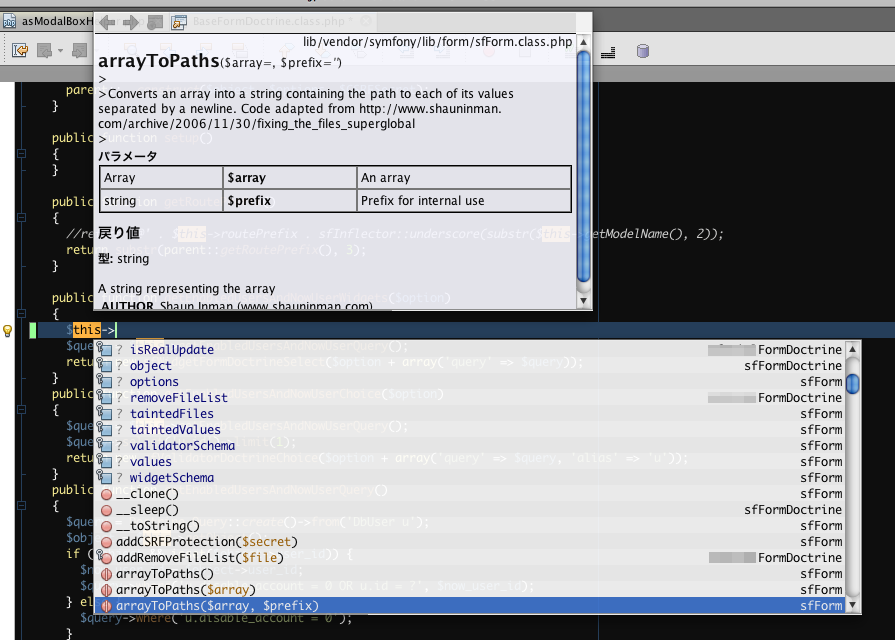Click the open source in editor icon
895x640 pixels.
pos(155,22)
